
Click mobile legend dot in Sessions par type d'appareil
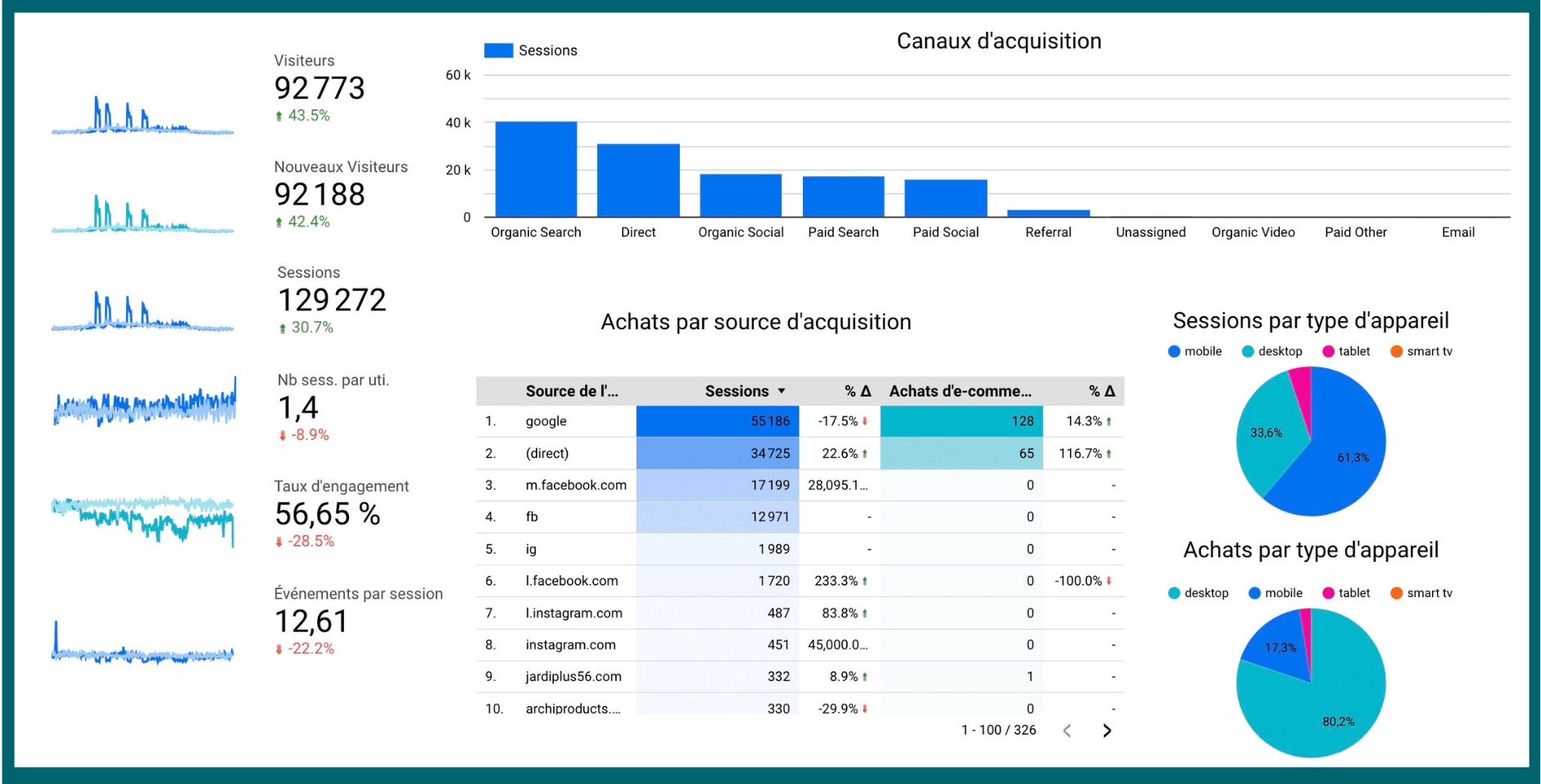(1174, 351)
